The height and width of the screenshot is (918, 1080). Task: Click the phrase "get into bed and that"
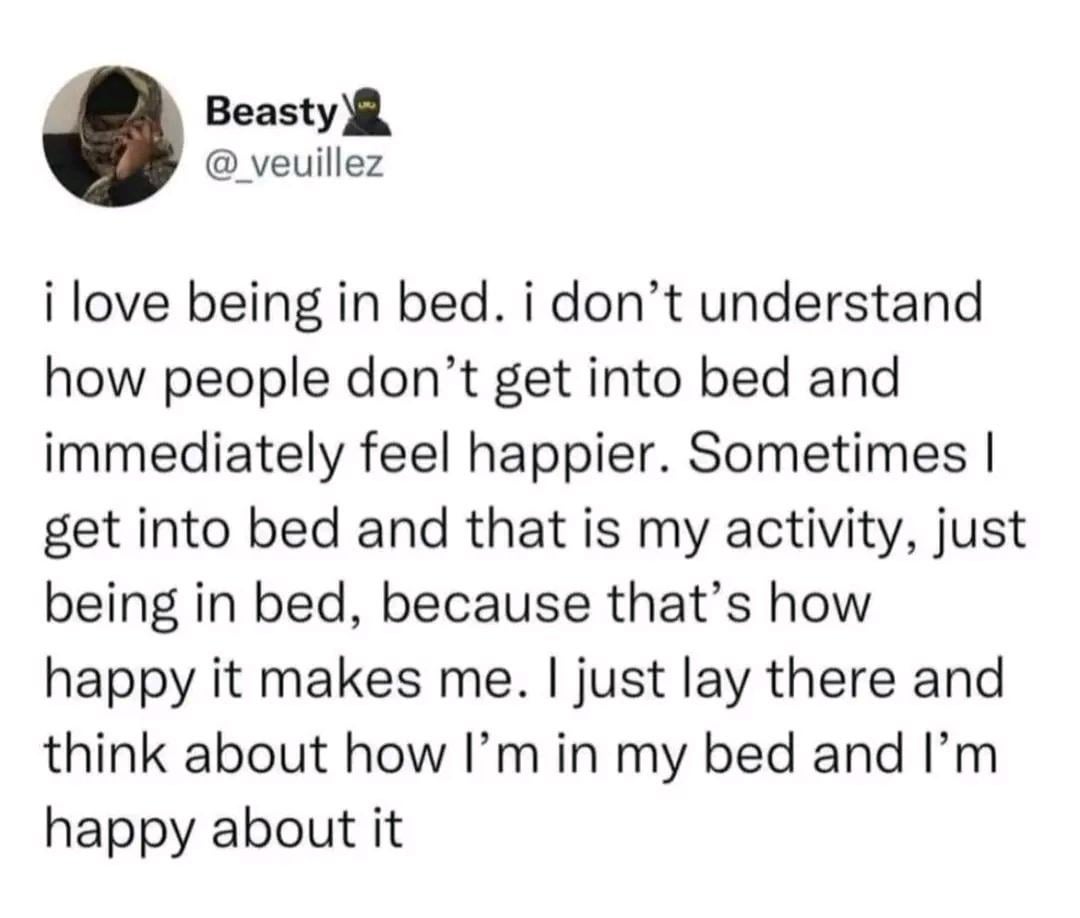click(305, 531)
